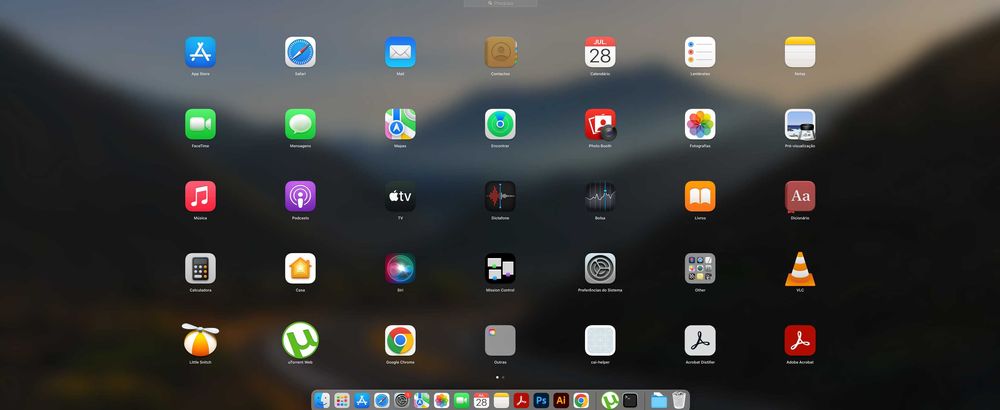Open Maps from the Dock
Viewport: 1000px width, 410px height.
422,400
